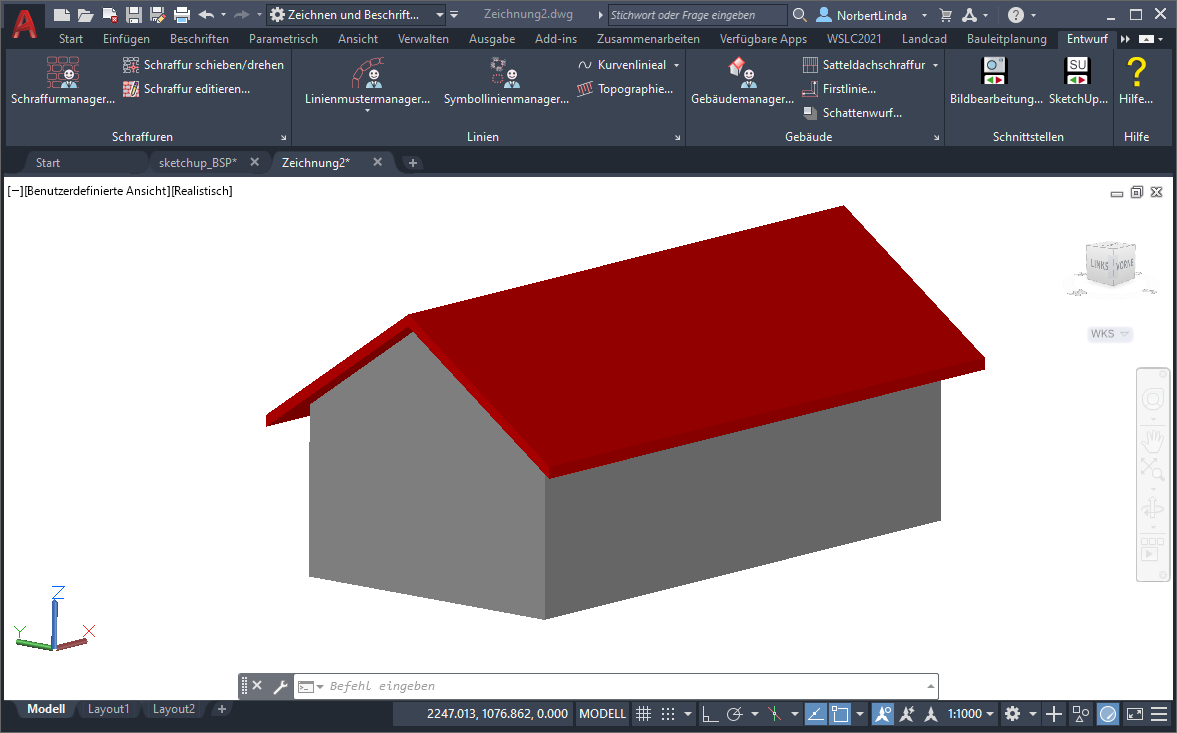This screenshot has height=733, width=1177.
Task: Switch to the Landcad ribbon tab
Action: click(926, 39)
